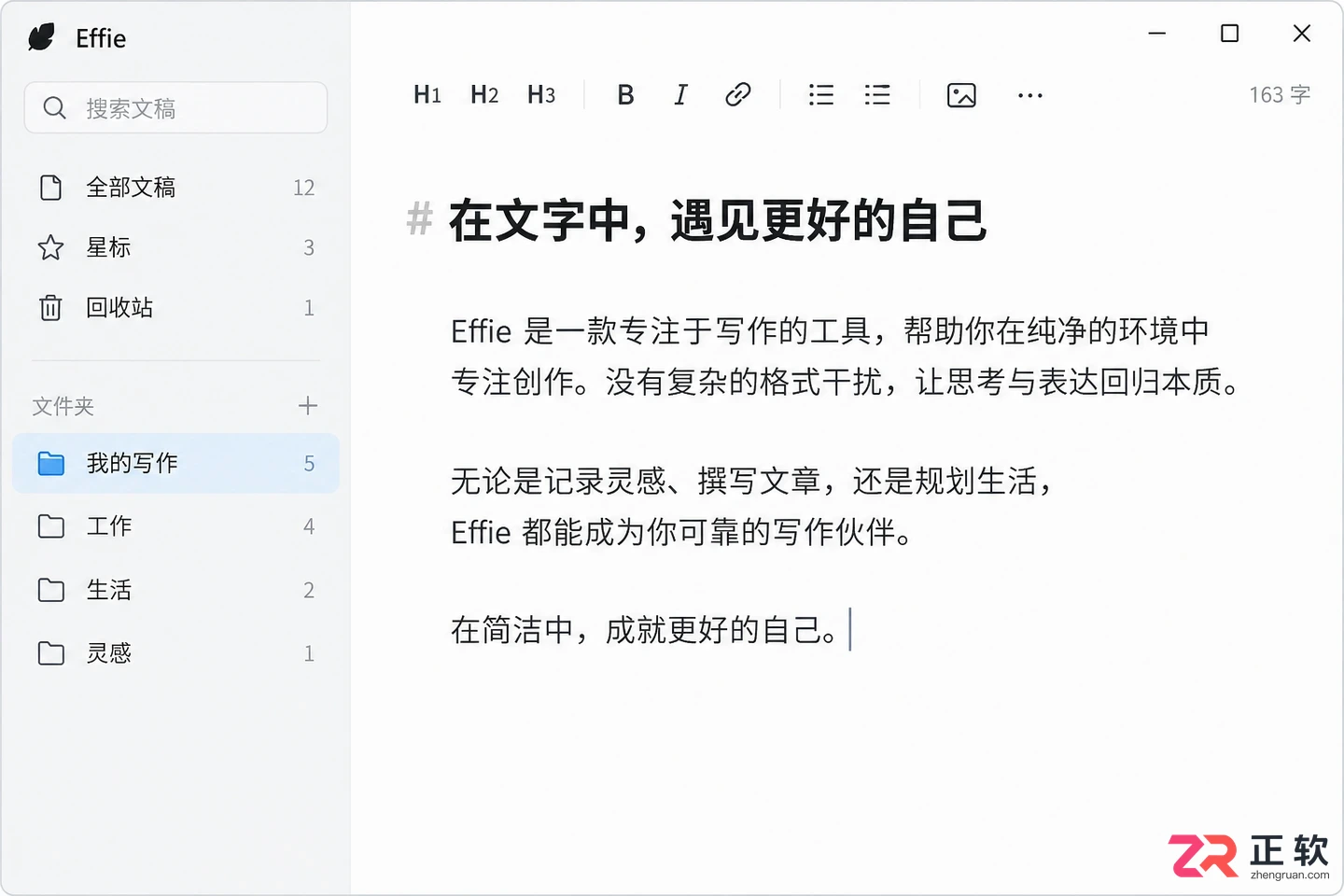Toggle bold formatting
1344x896 pixels.
point(625,94)
